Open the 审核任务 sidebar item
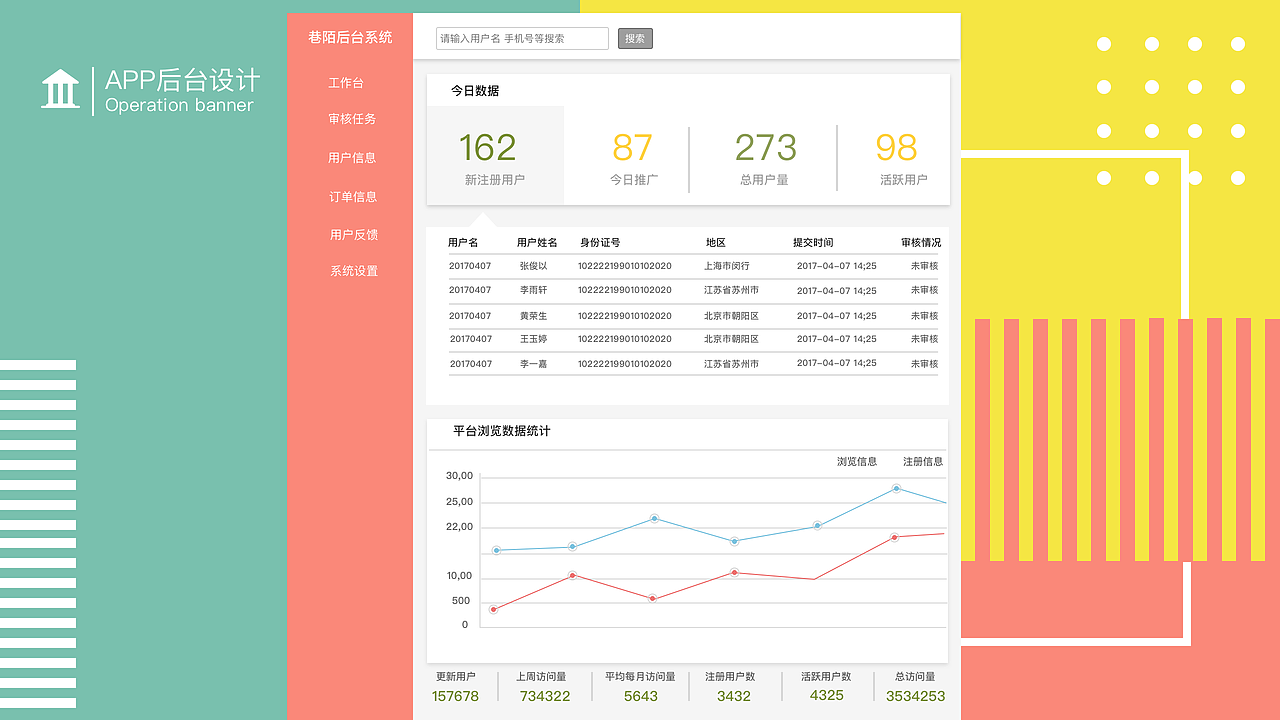 (352, 119)
